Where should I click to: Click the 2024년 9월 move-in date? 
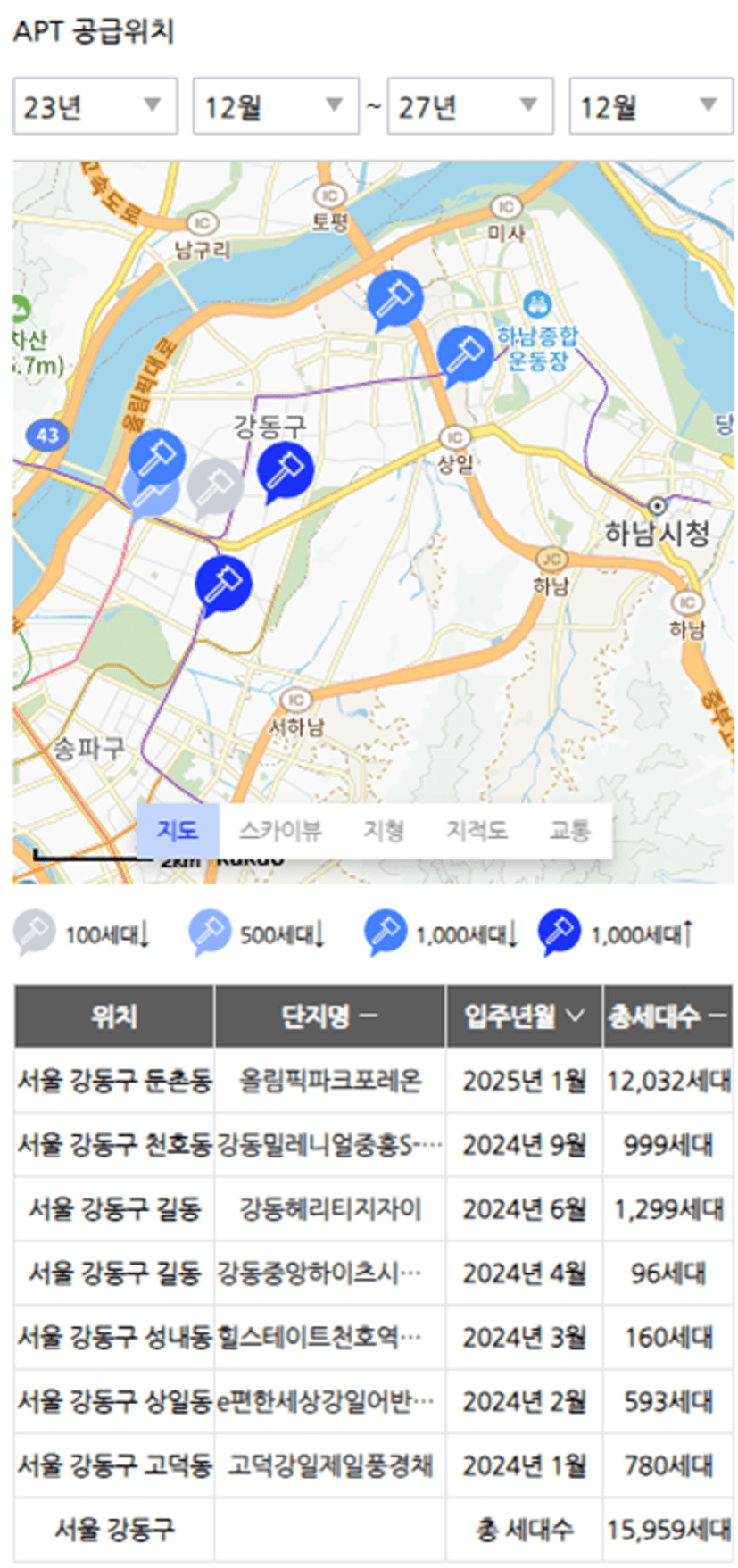(x=525, y=1145)
